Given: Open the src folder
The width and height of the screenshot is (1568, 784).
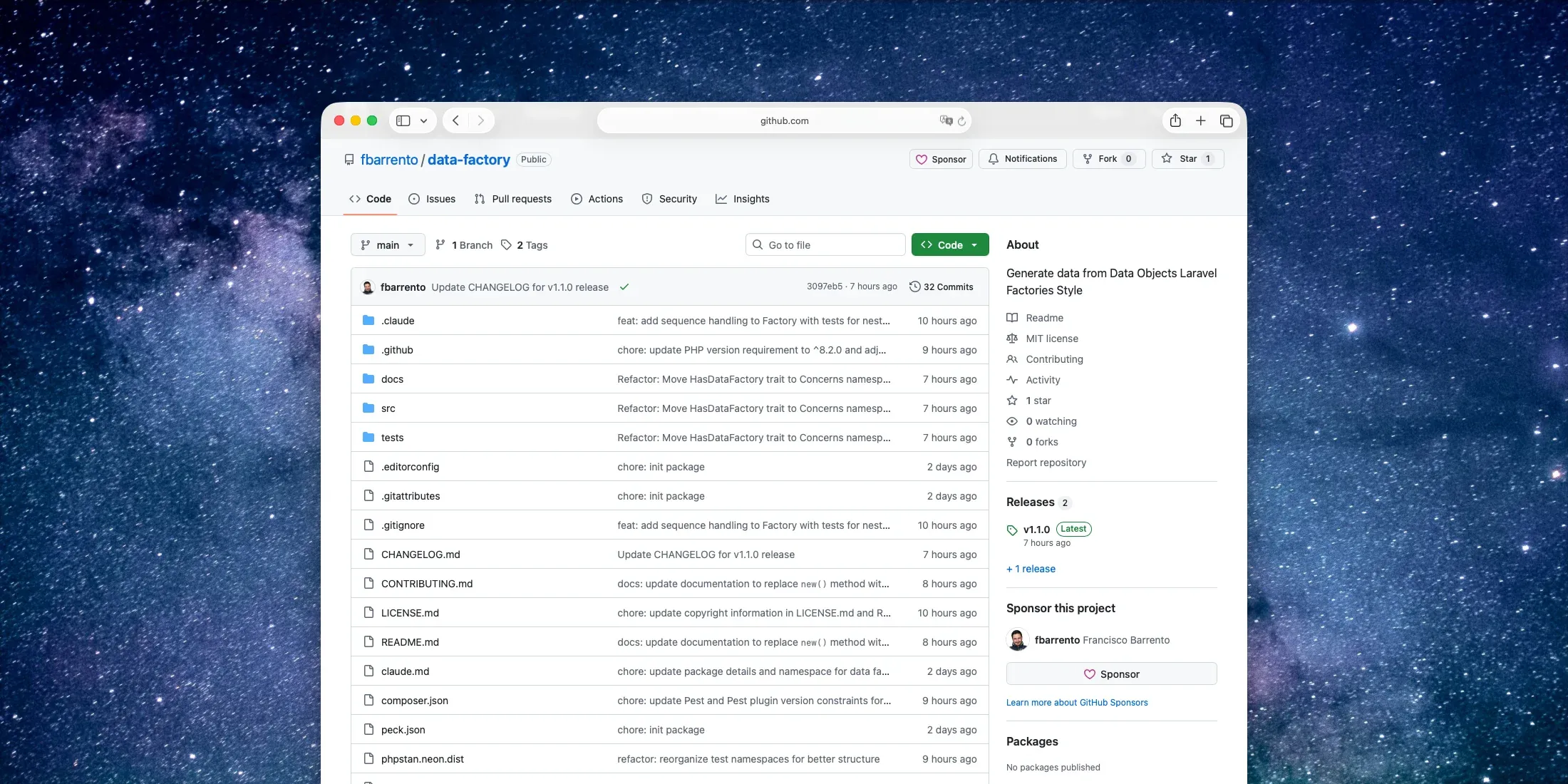Looking at the screenshot, I should (388, 408).
